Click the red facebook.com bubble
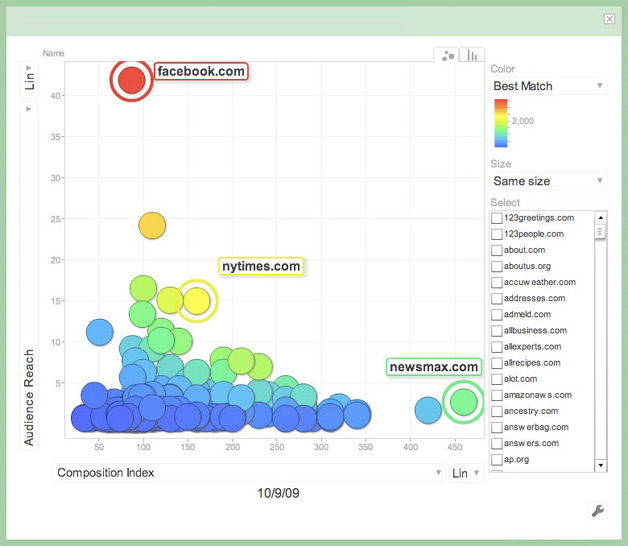Viewport: 628px width, 546px height. (131, 80)
